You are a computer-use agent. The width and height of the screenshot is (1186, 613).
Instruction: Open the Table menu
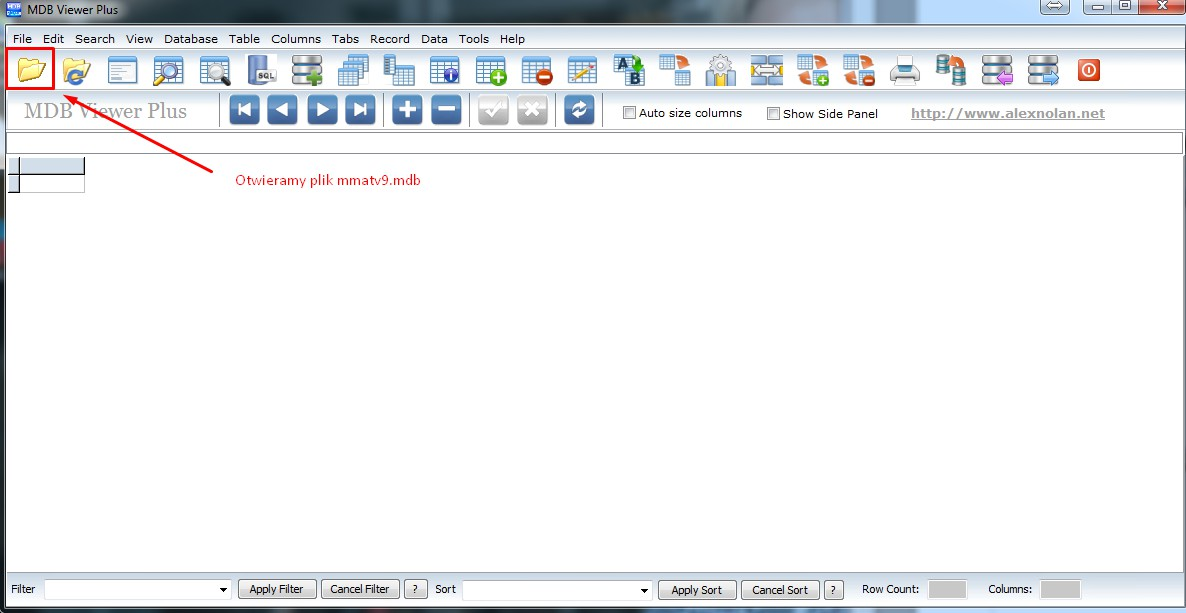click(244, 39)
